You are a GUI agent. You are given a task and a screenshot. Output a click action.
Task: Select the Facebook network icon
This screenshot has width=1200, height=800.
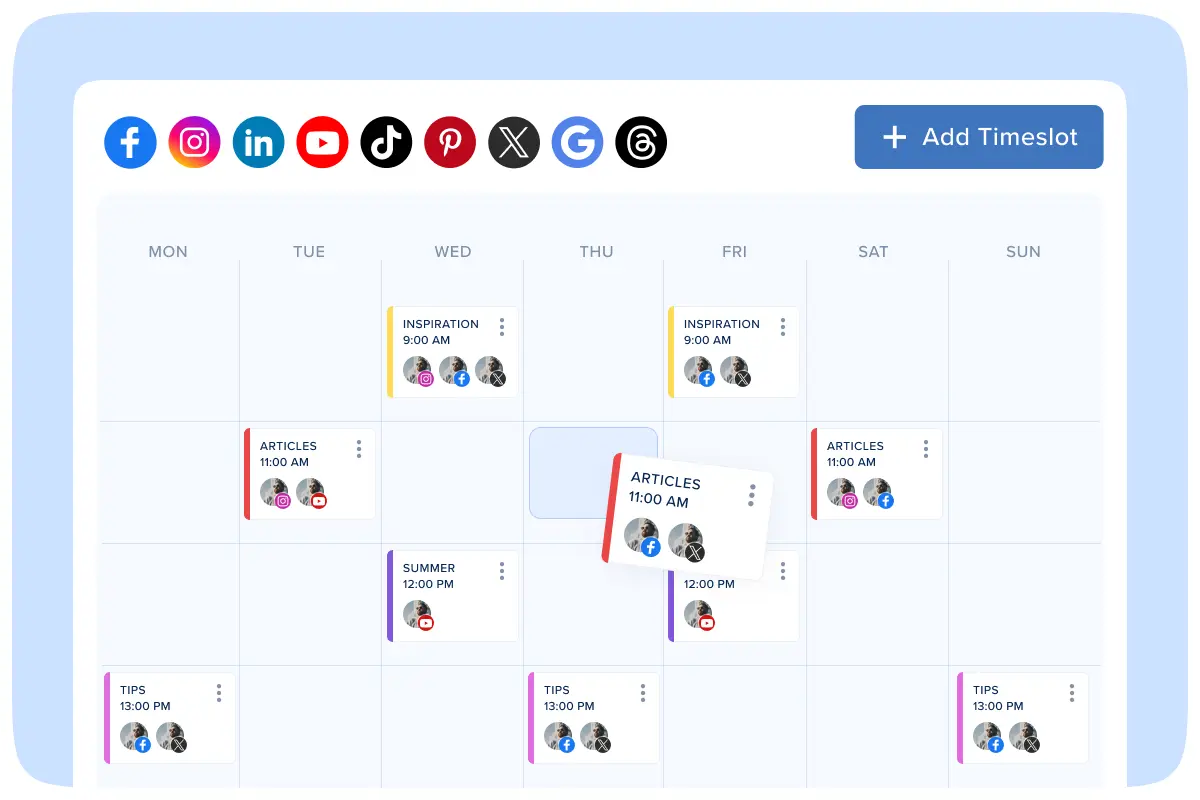click(130, 142)
